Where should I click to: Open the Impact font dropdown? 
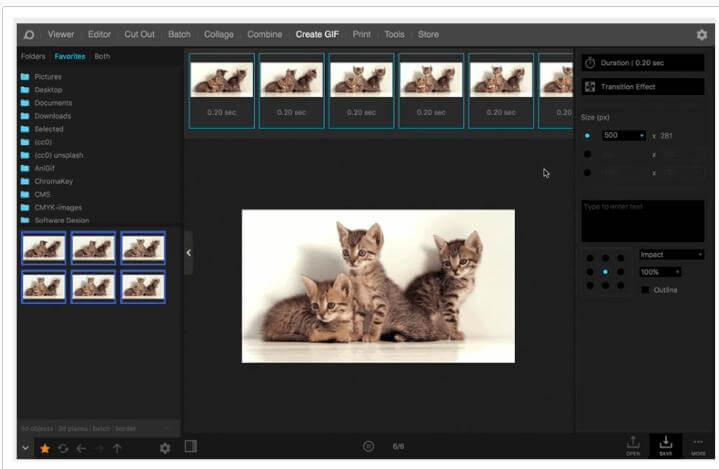coord(671,254)
